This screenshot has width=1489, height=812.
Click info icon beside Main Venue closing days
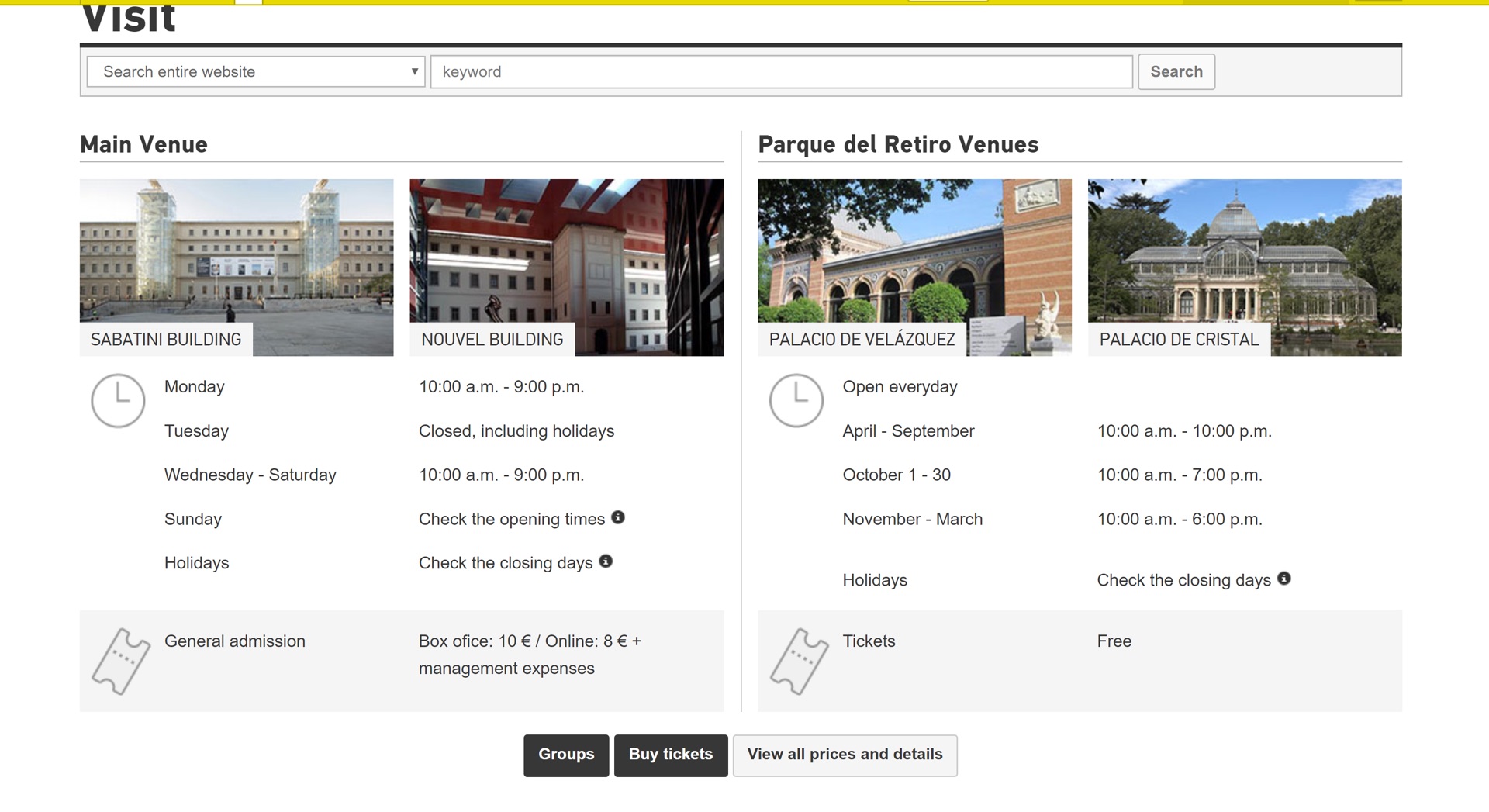pyautogui.click(x=606, y=561)
